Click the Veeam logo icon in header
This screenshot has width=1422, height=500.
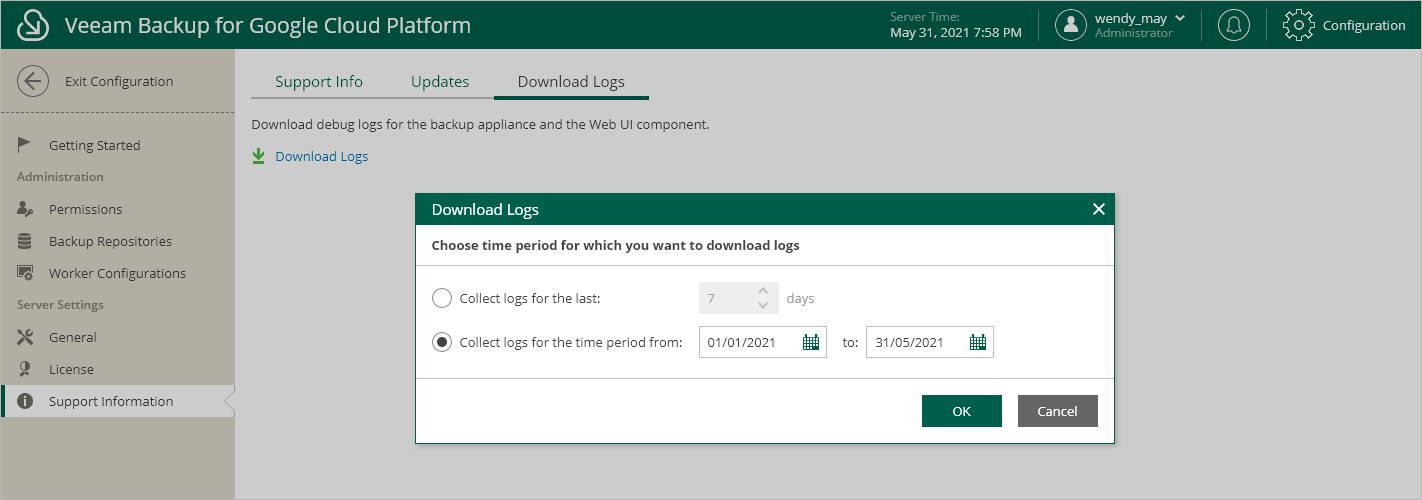pos(33,25)
